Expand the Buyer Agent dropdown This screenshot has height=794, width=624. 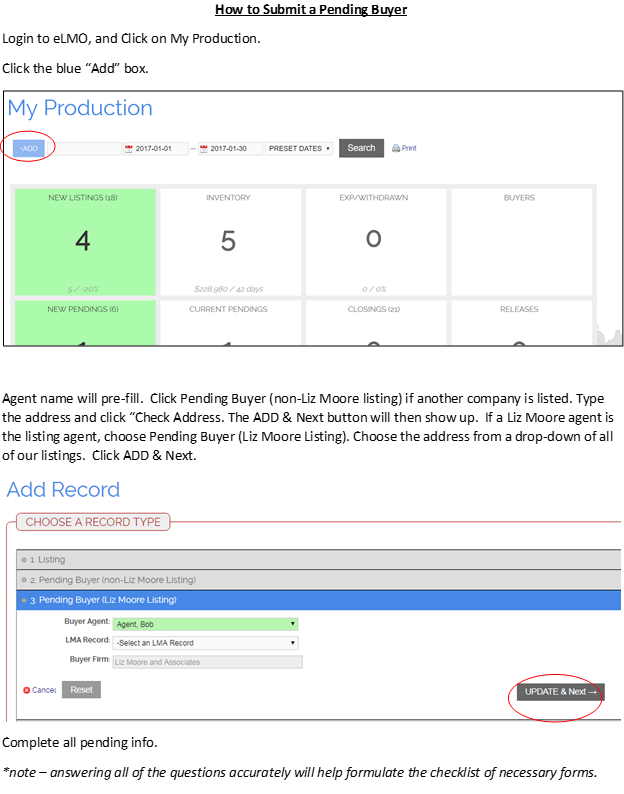[x=205, y=624]
